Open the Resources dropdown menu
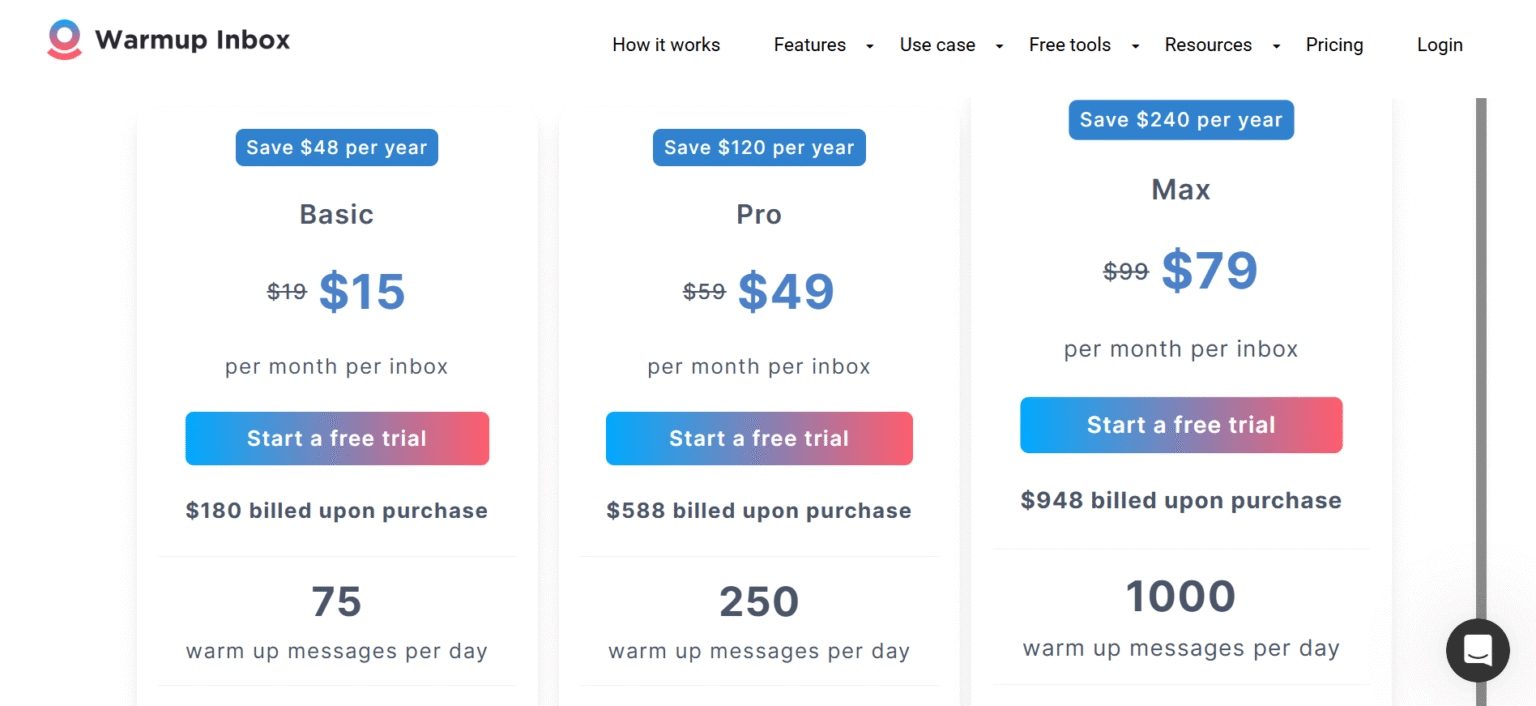This screenshot has width=1536, height=706. [1208, 45]
